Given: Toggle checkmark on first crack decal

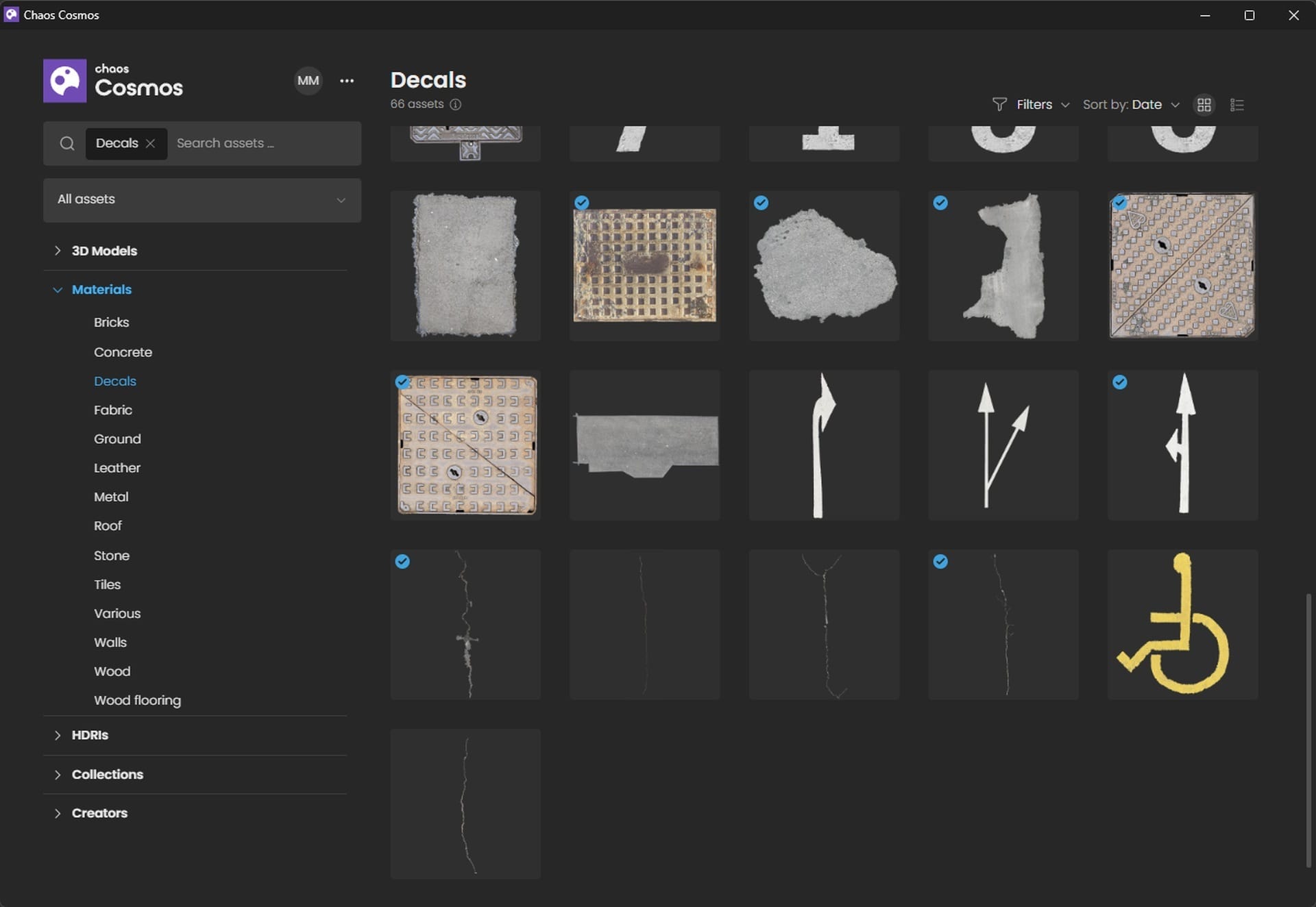Looking at the screenshot, I should 402,562.
